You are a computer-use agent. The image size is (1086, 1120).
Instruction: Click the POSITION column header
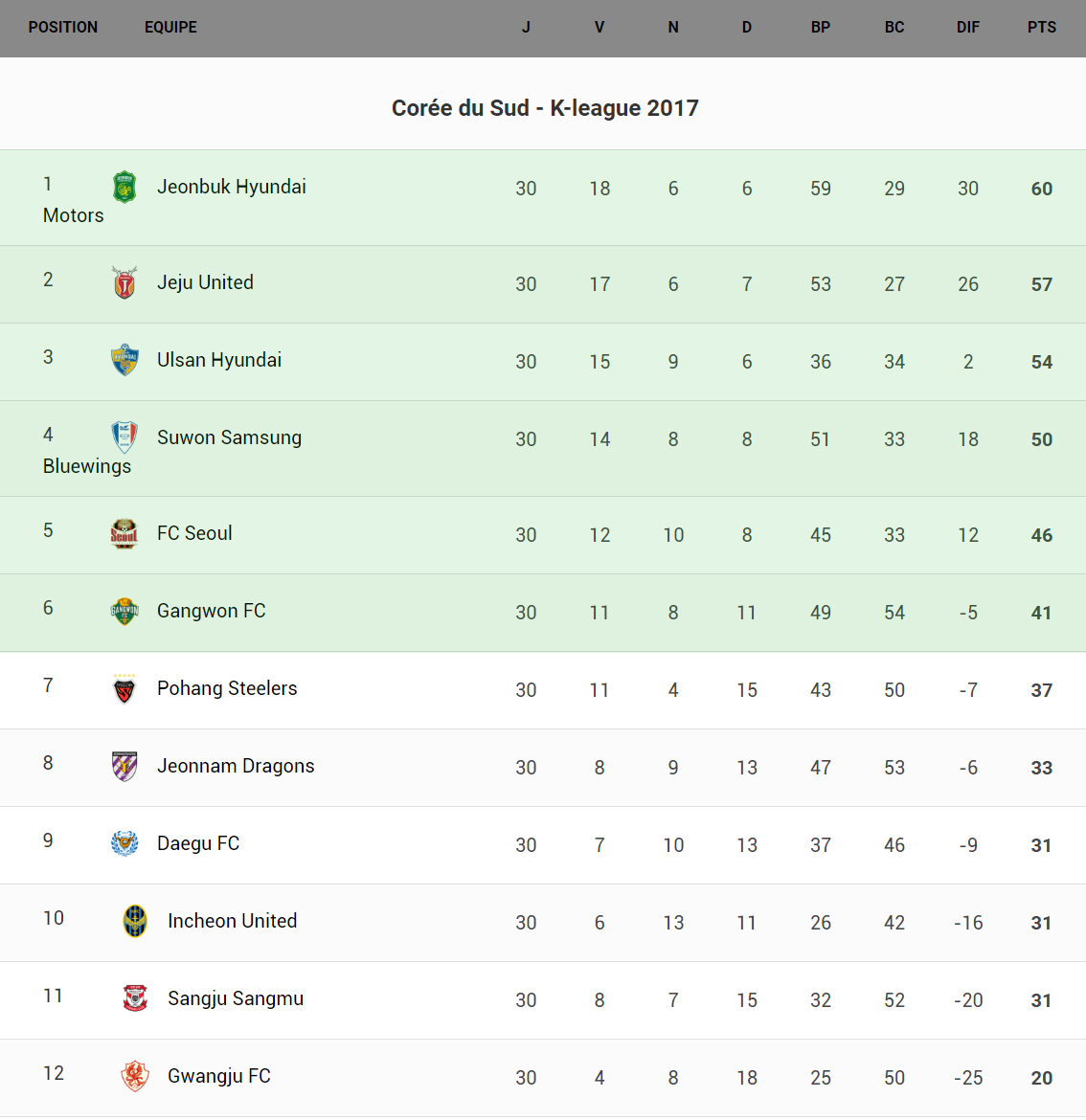(x=63, y=28)
